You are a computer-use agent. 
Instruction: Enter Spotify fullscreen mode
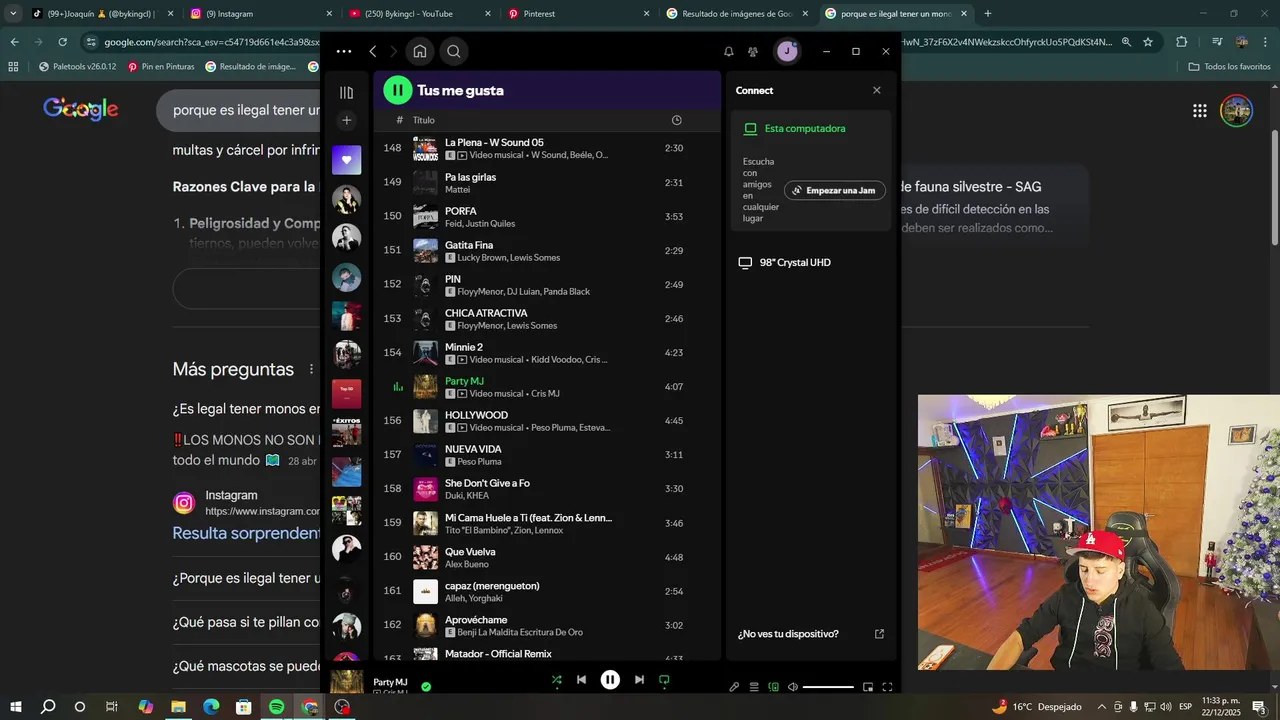[x=887, y=687]
